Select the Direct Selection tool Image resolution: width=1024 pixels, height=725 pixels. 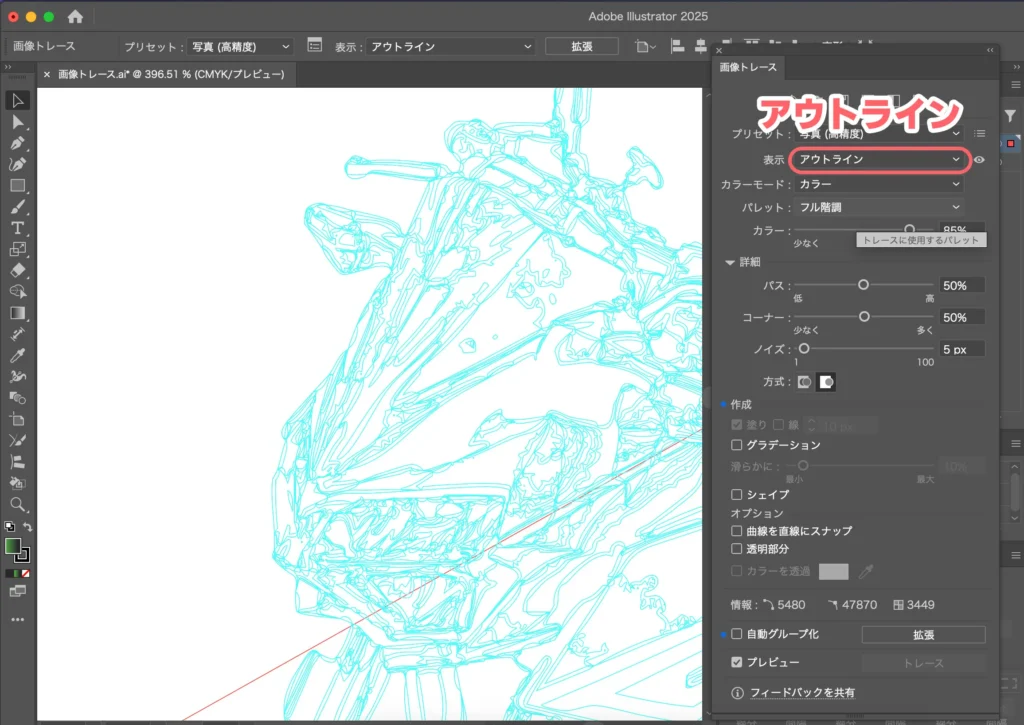18,121
